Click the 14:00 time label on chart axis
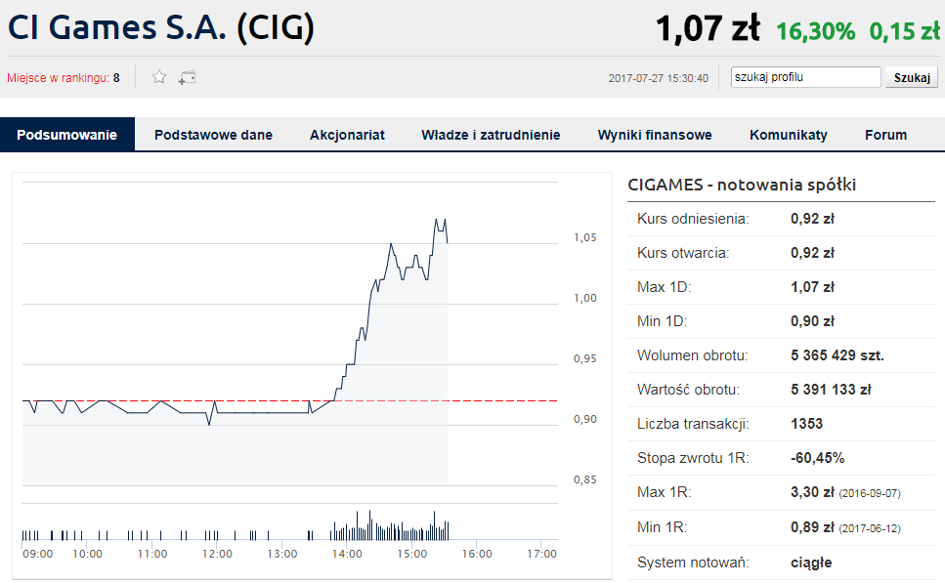This screenshot has height=583, width=945. coord(347,554)
